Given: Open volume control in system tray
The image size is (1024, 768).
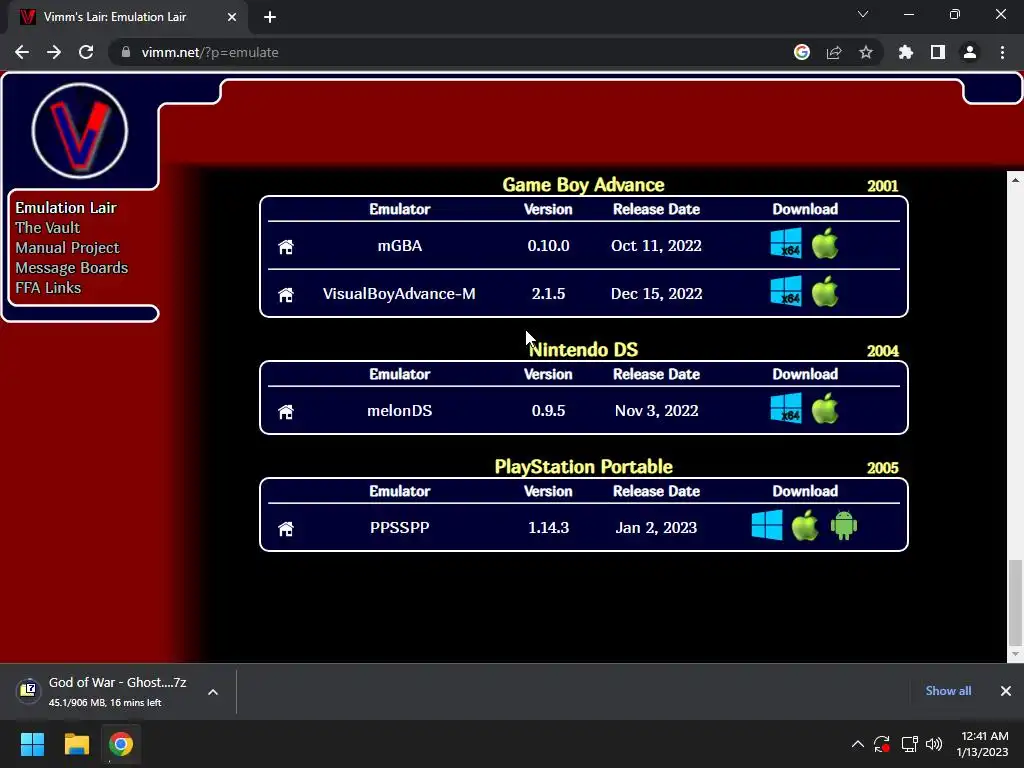Looking at the screenshot, I should tap(934, 744).
